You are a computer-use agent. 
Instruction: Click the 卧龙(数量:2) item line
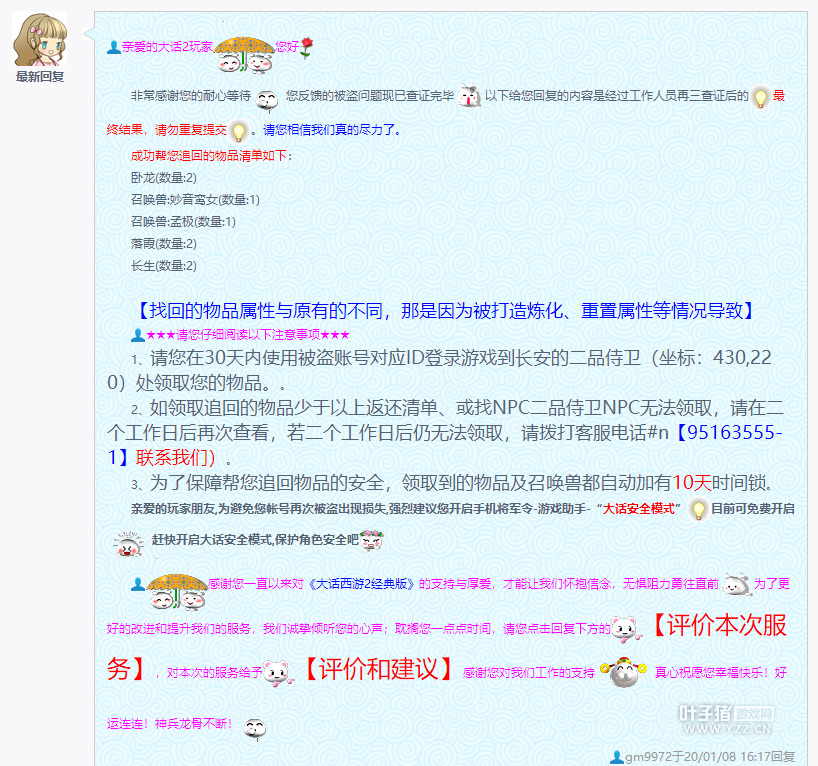[164, 178]
